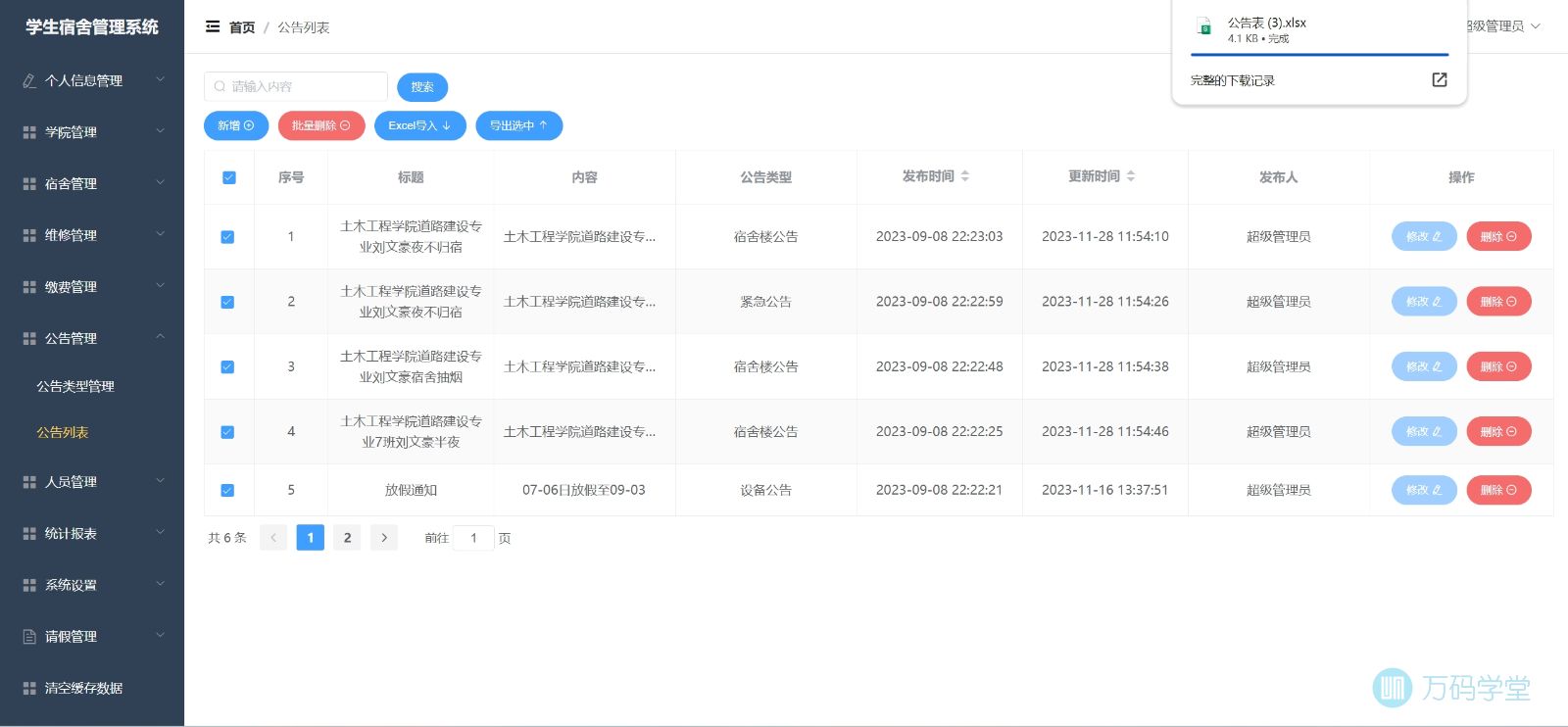Click 删除 for row 2
Viewport: 1568px width, 727px height.
[x=1498, y=302]
